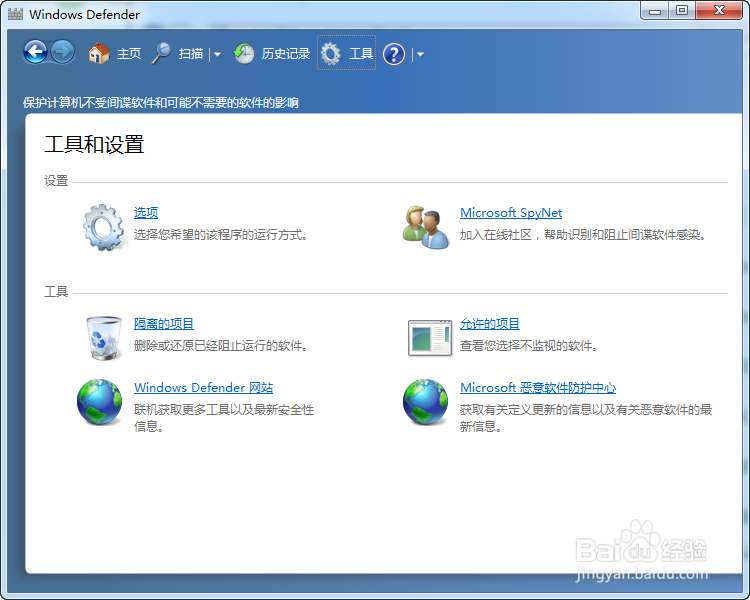Click the 保护计算机不受间谍软件 banner text
The image size is (750, 600).
(x=161, y=102)
